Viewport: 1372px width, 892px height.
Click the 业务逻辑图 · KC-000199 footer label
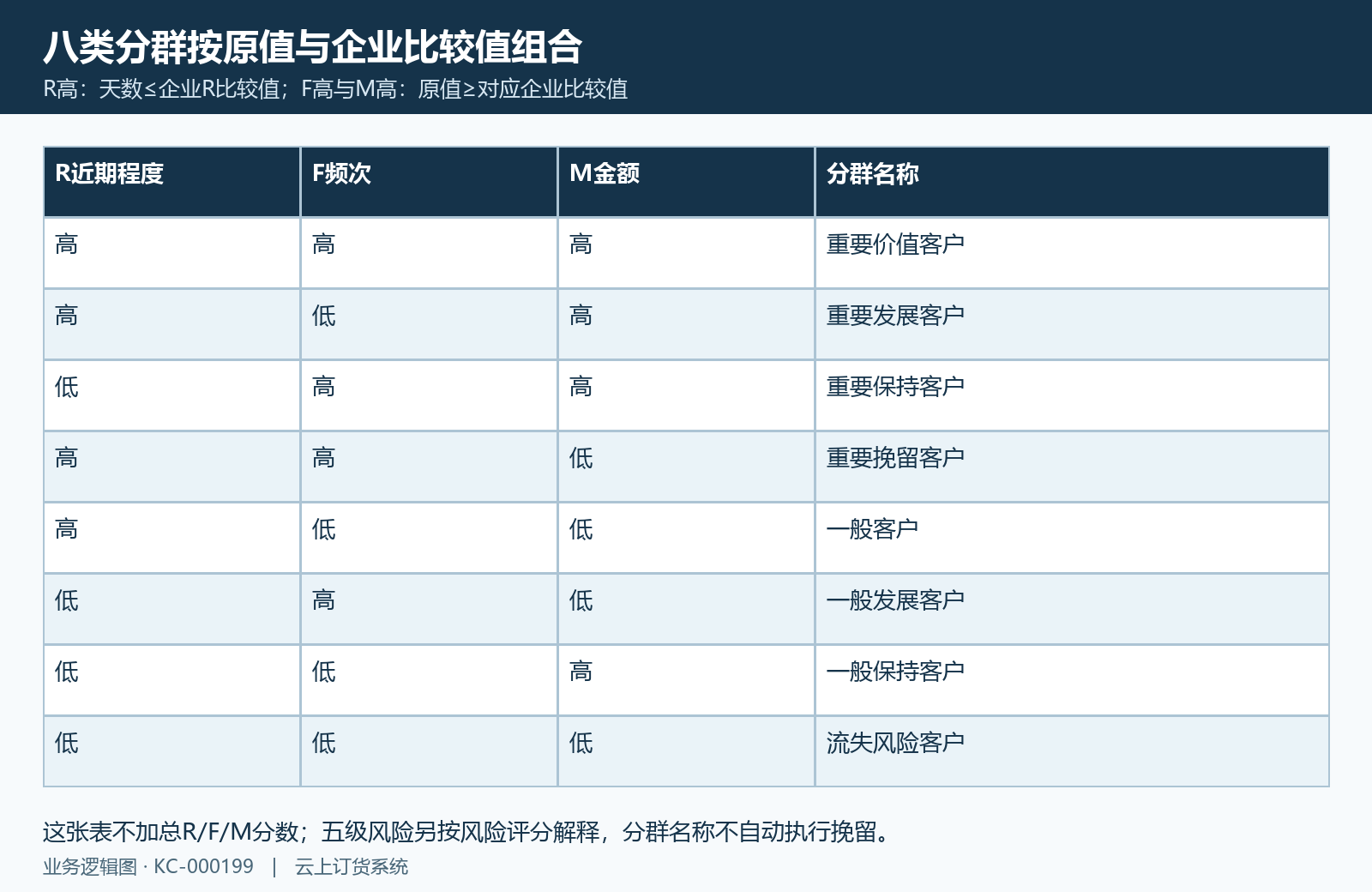148,867
